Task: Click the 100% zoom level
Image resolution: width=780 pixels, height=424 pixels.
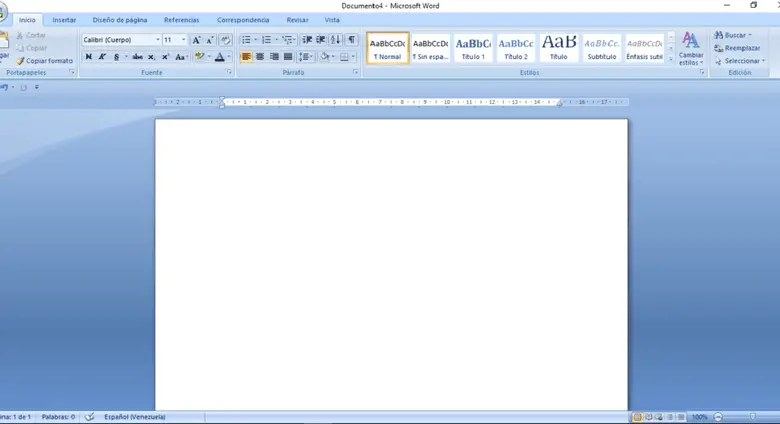Action: [699, 417]
